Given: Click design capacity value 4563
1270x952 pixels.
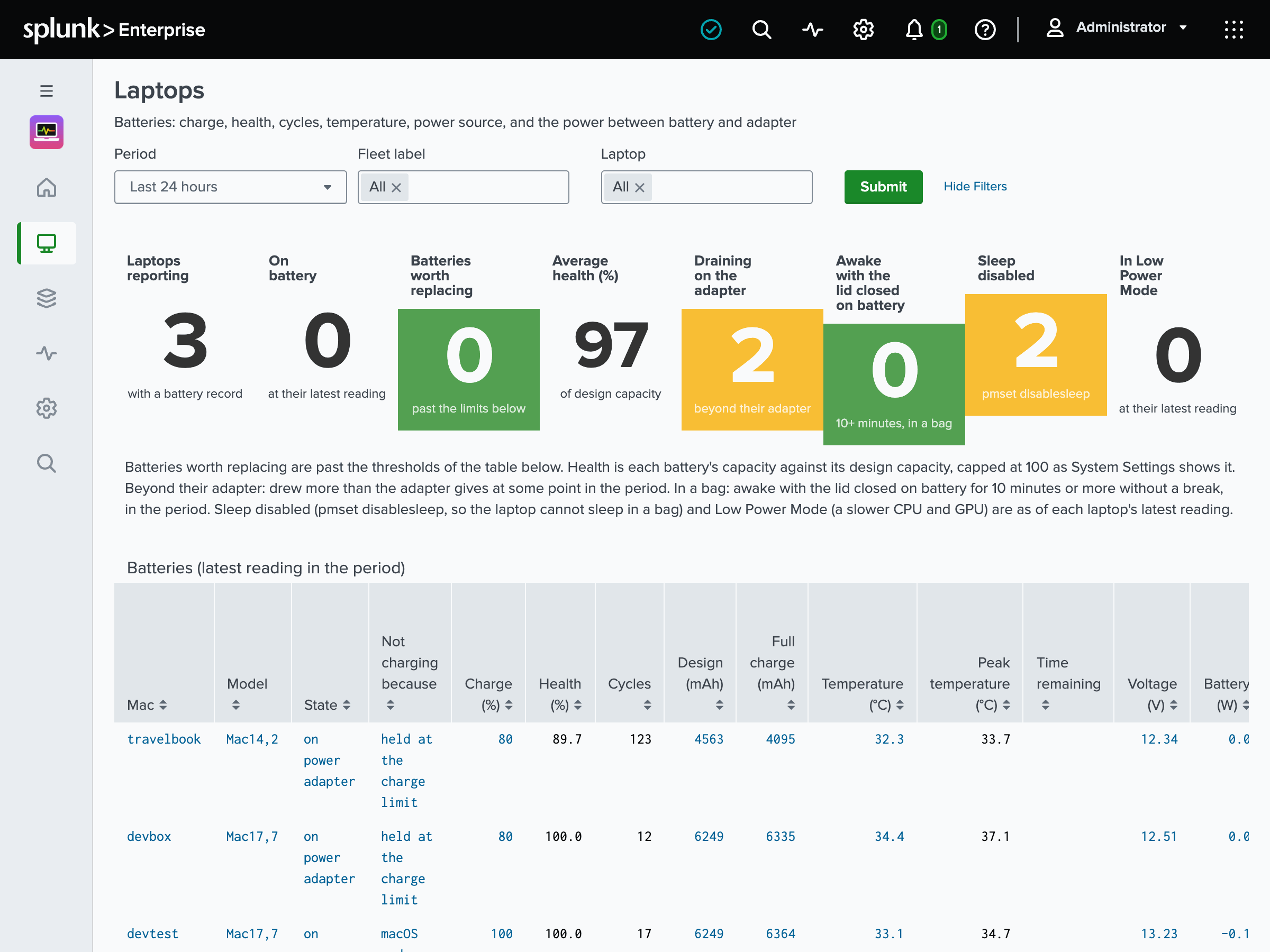Looking at the screenshot, I should 709,739.
